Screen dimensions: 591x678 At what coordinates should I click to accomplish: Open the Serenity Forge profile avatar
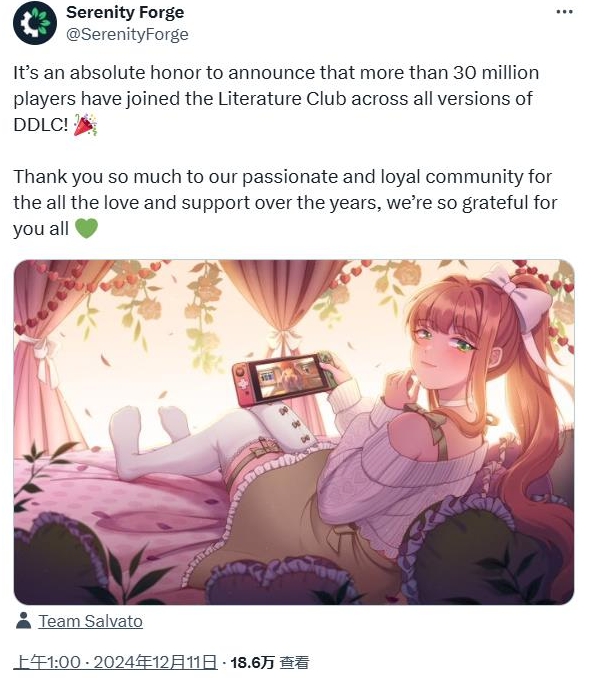tap(35, 23)
